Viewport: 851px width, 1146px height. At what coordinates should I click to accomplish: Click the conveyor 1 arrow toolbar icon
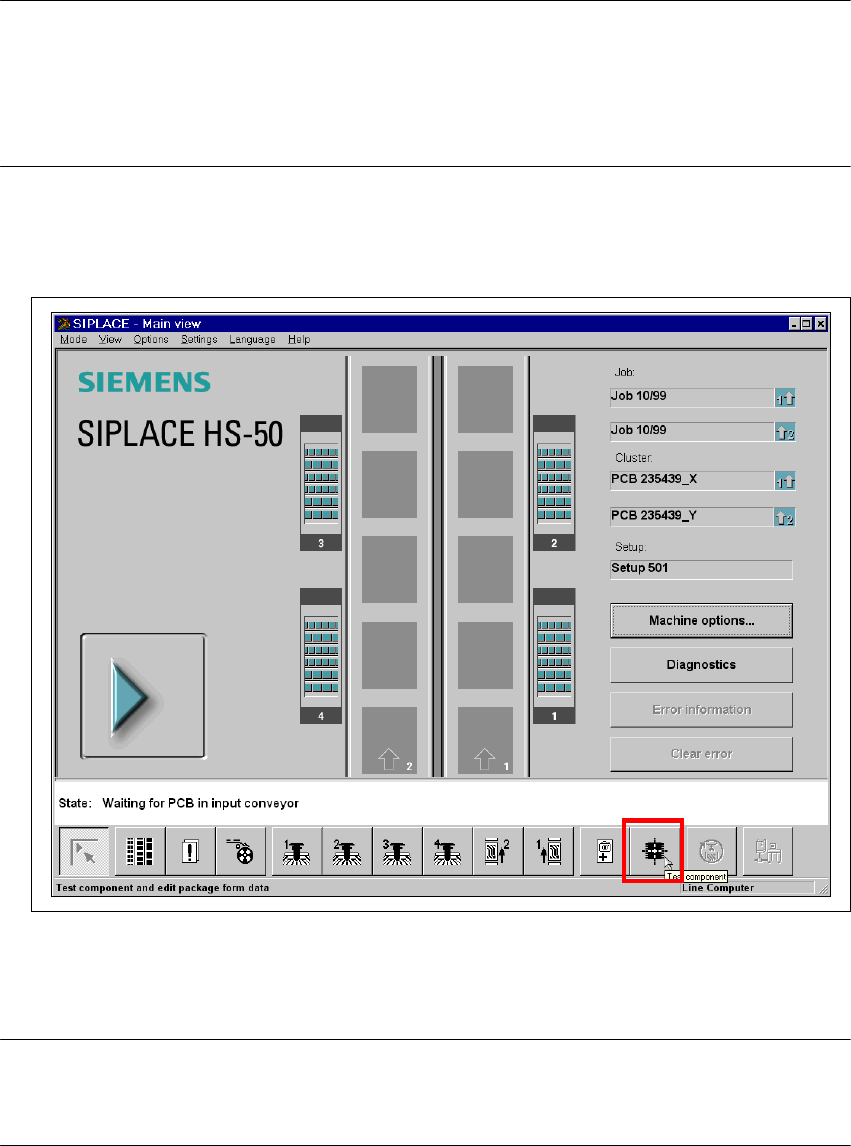pyautogui.click(x=548, y=851)
